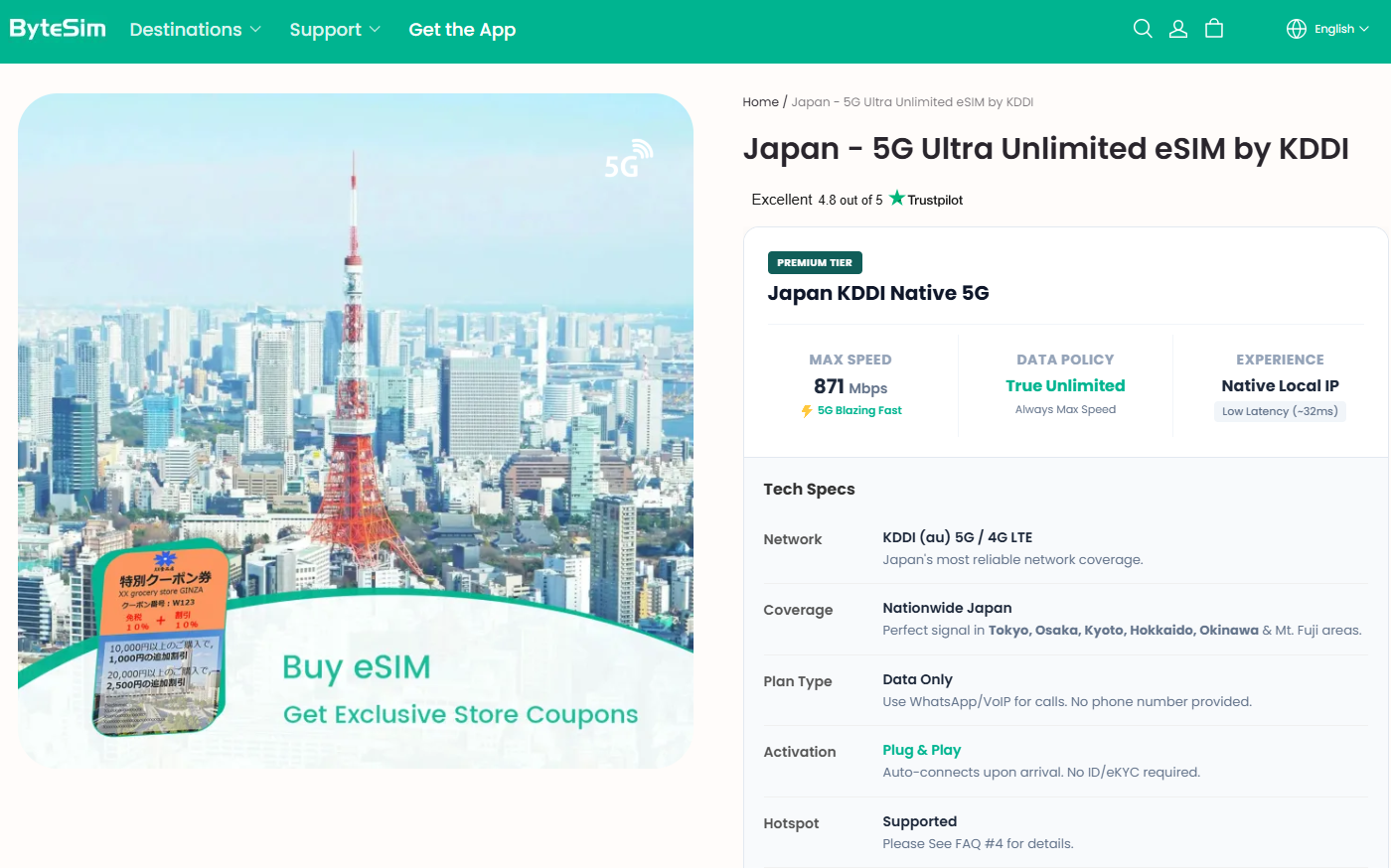Click 'Japan's most reliable network coverage.' text
The image size is (1391, 868).
(x=1012, y=560)
